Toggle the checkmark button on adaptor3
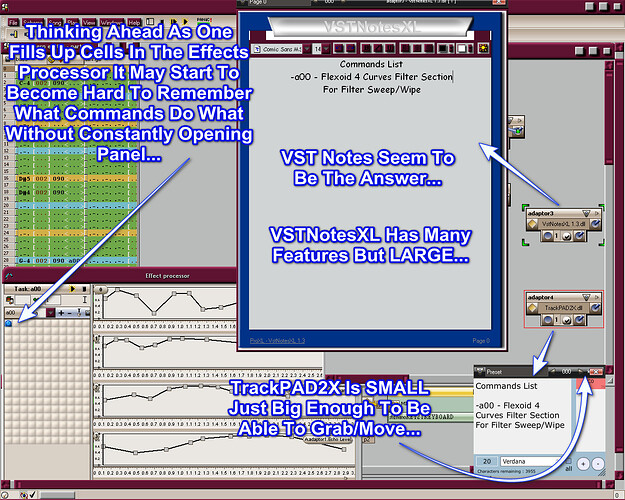The image size is (625, 500). pyautogui.click(x=566, y=236)
